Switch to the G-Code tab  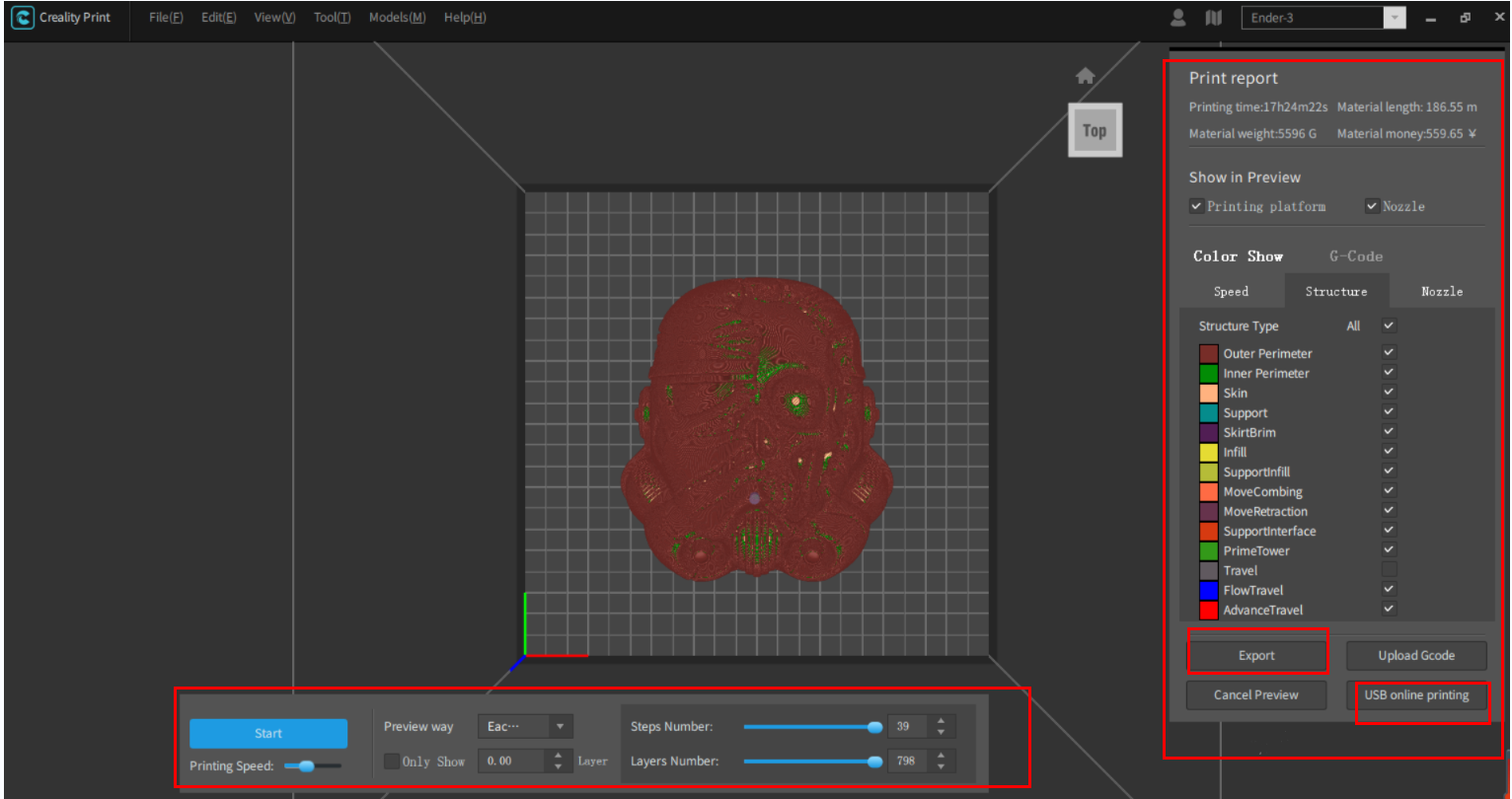coord(1355,255)
